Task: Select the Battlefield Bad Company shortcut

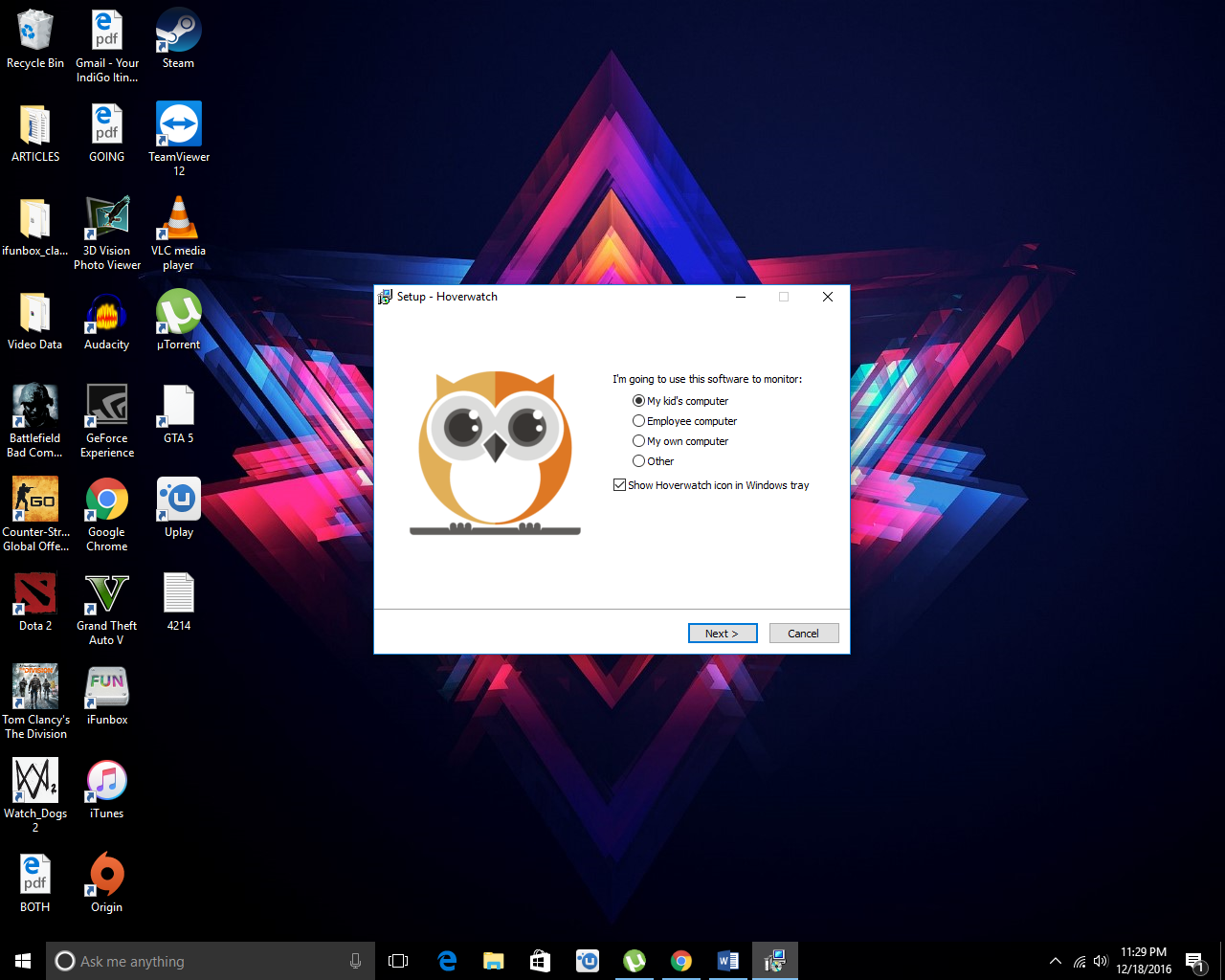Action: 35,421
